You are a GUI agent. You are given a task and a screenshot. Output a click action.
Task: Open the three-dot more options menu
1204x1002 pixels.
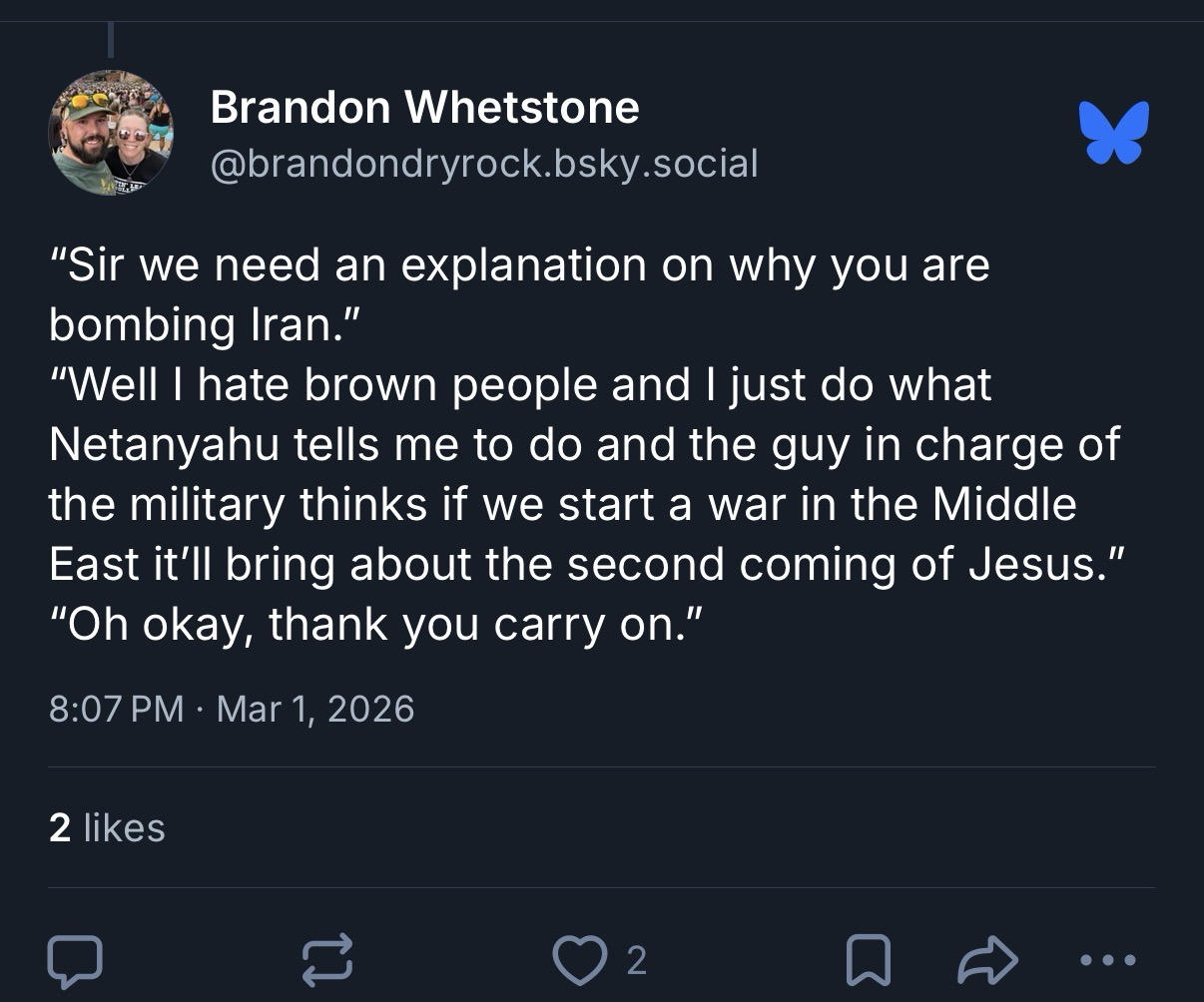click(1108, 960)
